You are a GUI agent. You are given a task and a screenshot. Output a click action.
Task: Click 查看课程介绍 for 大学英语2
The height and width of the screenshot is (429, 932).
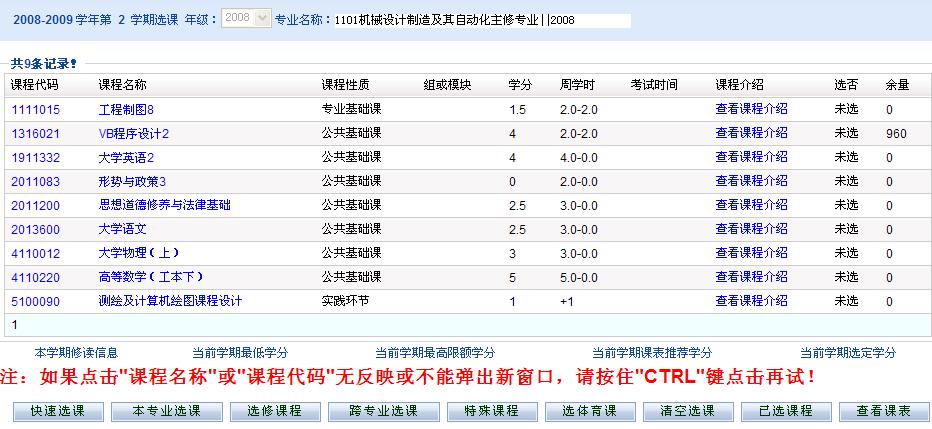coord(751,157)
